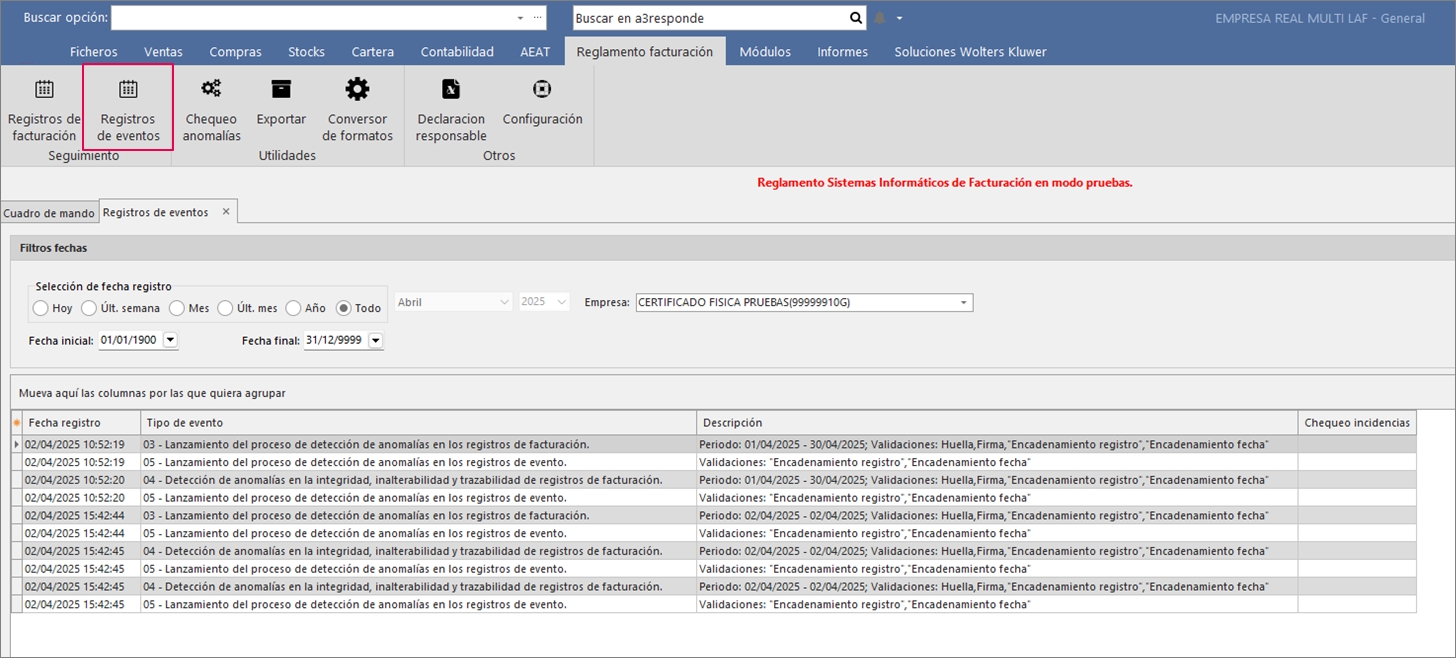Select the 15:42:44 row of event type 05
Image resolution: width=1456 pixels, height=658 pixels.
click(x=714, y=533)
